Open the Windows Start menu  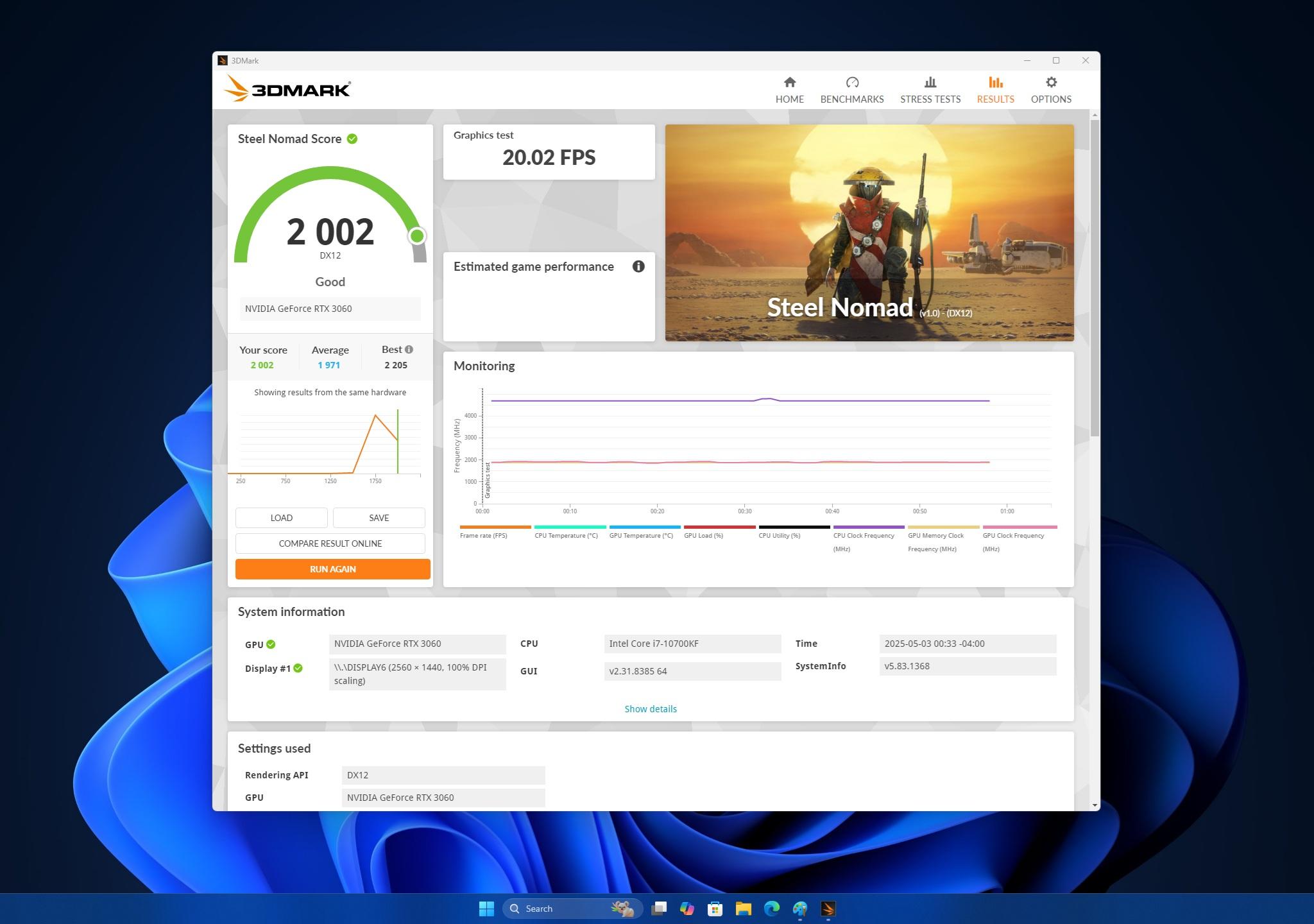coord(486,909)
